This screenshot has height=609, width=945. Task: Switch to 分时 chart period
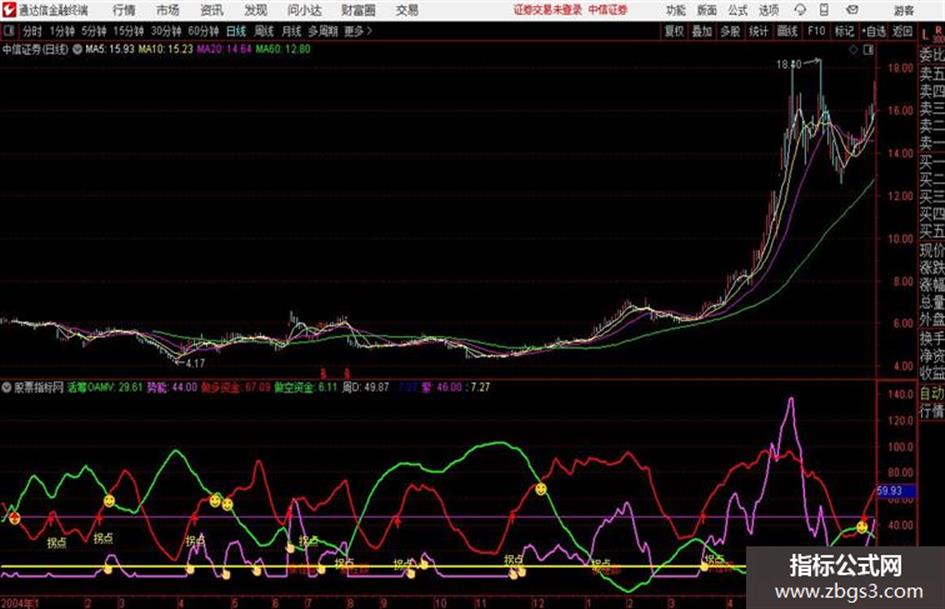[x=32, y=31]
